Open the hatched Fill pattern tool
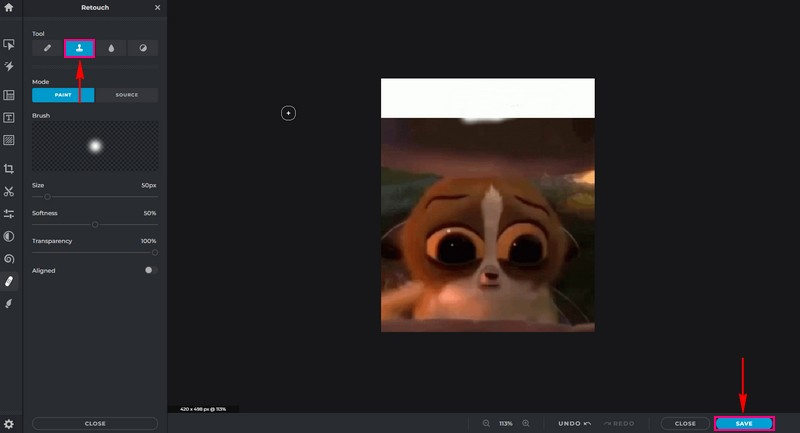 click(x=9, y=140)
